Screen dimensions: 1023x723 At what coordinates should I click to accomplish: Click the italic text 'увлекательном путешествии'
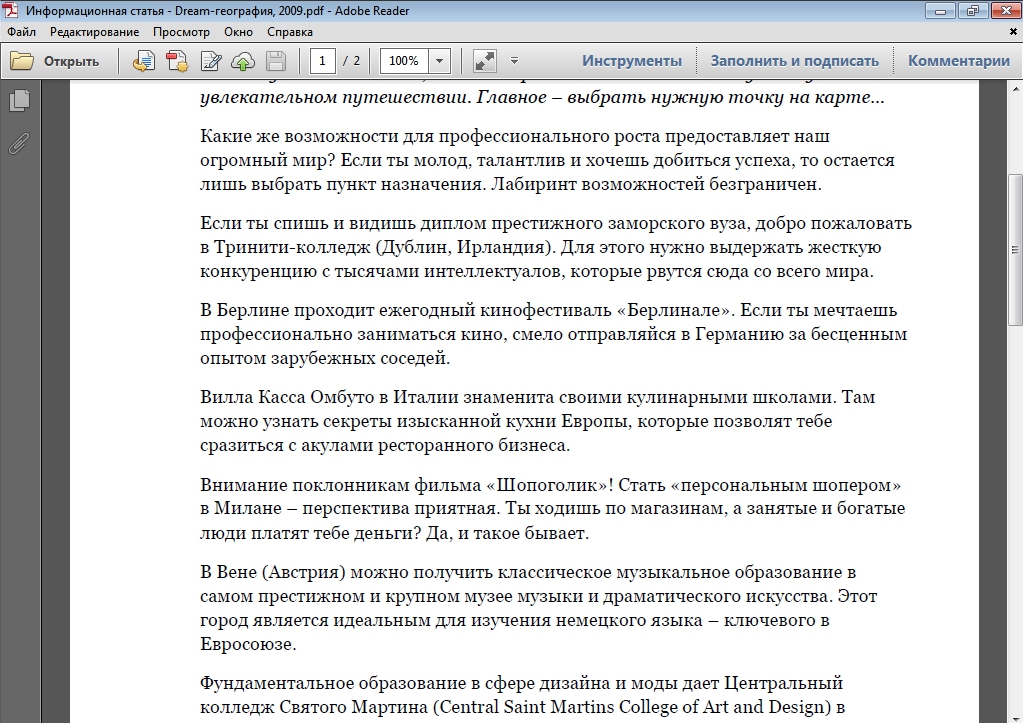(333, 97)
